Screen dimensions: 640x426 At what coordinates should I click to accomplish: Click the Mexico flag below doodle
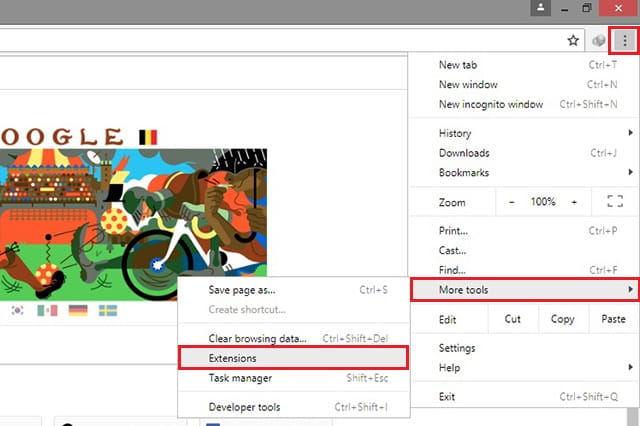(x=47, y=311)
